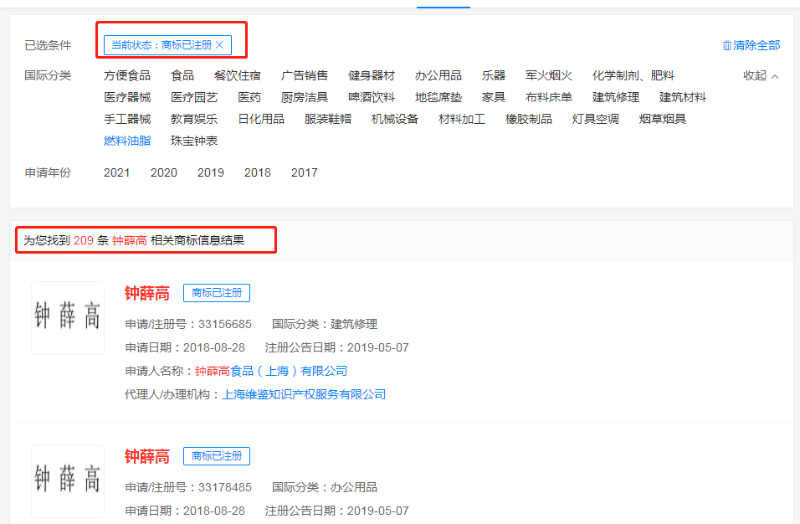Select the 餐饮住宿 category
This screenshot has width=800, height=524.
237,76
